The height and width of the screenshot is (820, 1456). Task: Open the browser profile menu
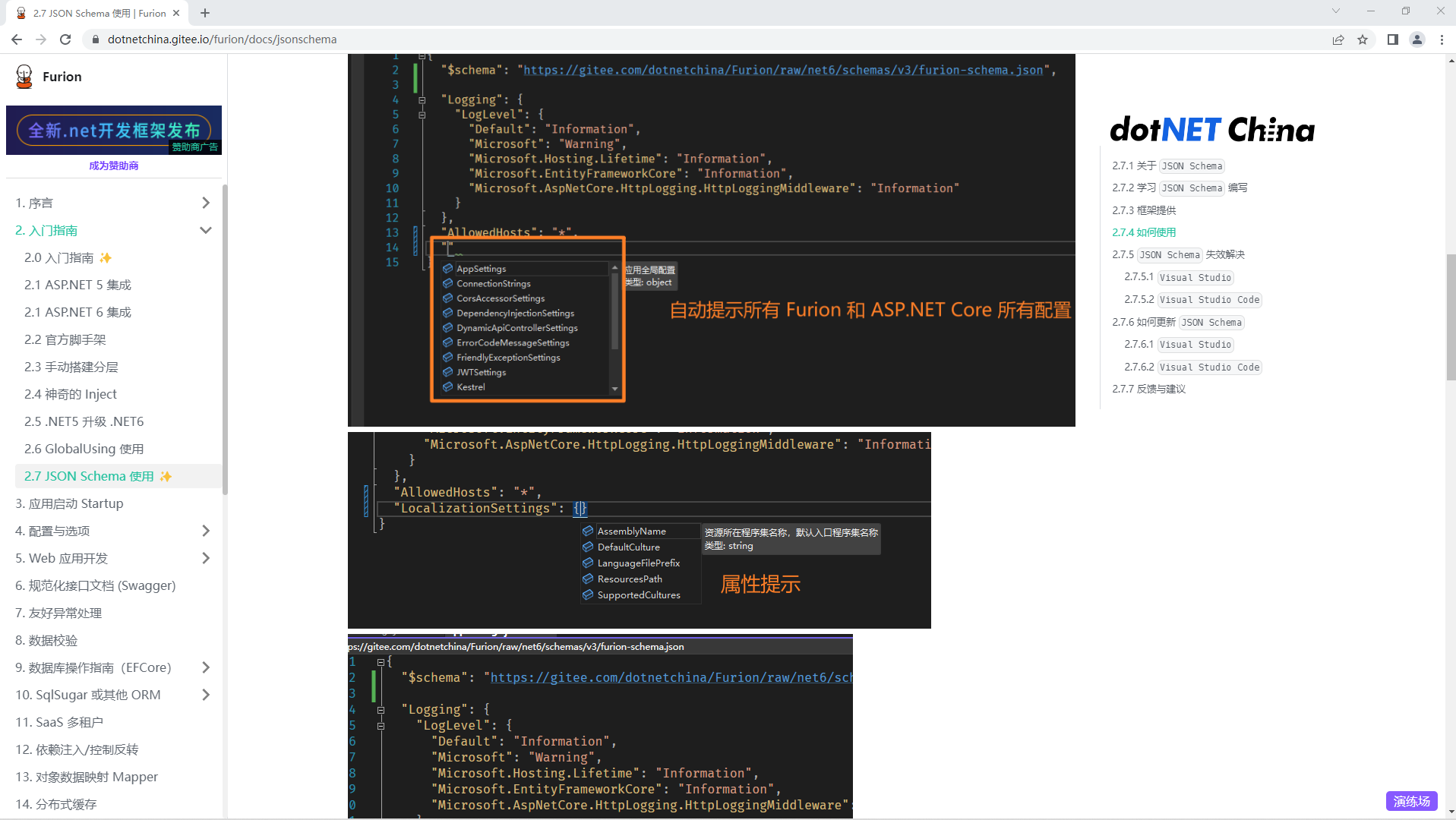pyautogui.click(x=1417, y=39)
